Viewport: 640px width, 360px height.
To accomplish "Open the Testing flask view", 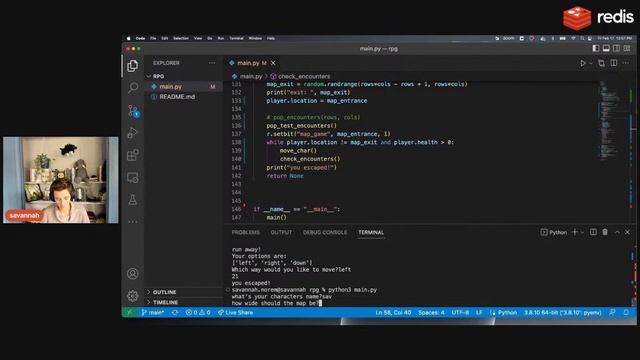I will click(x=133, y=200).
